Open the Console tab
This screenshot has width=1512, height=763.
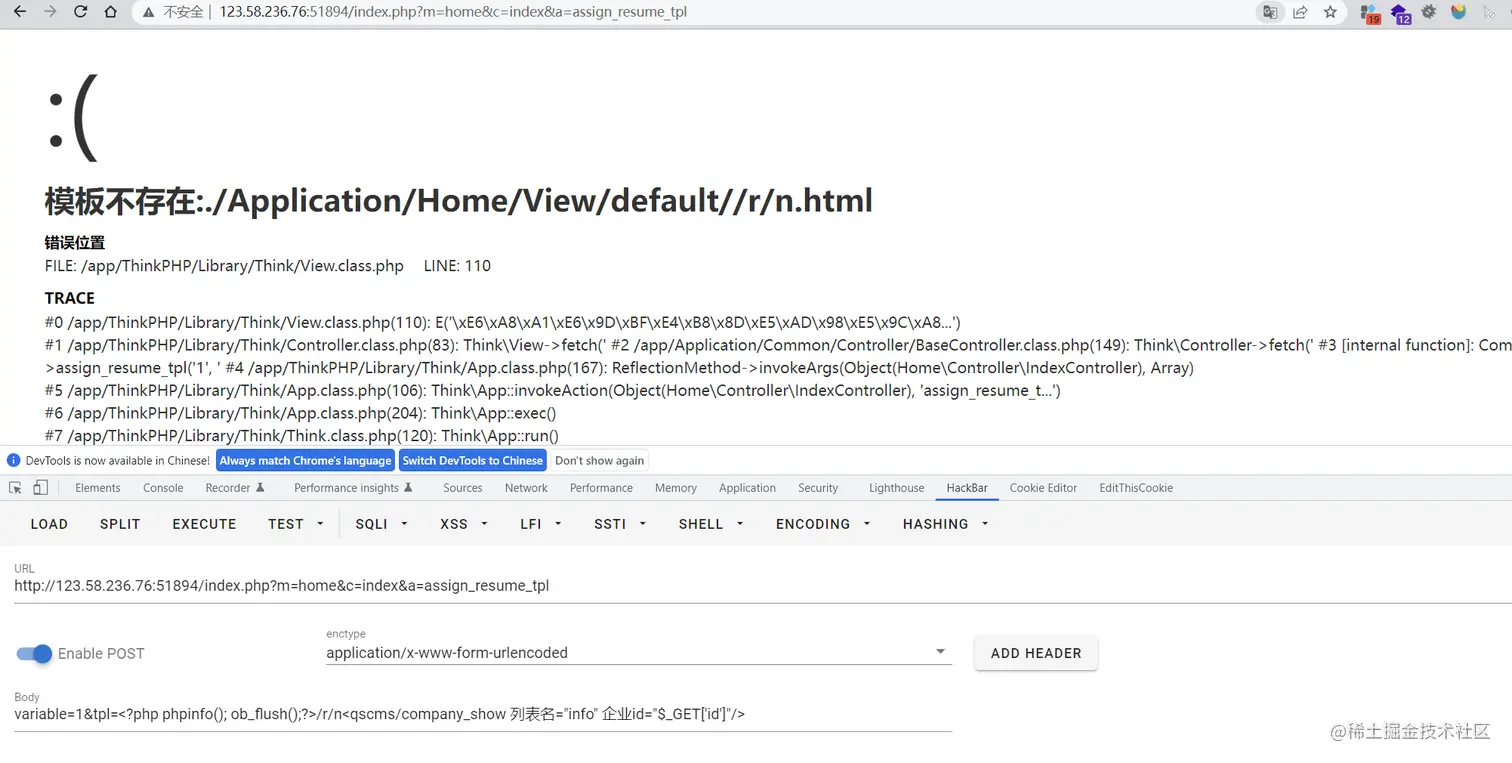click(x=163, y=488)
